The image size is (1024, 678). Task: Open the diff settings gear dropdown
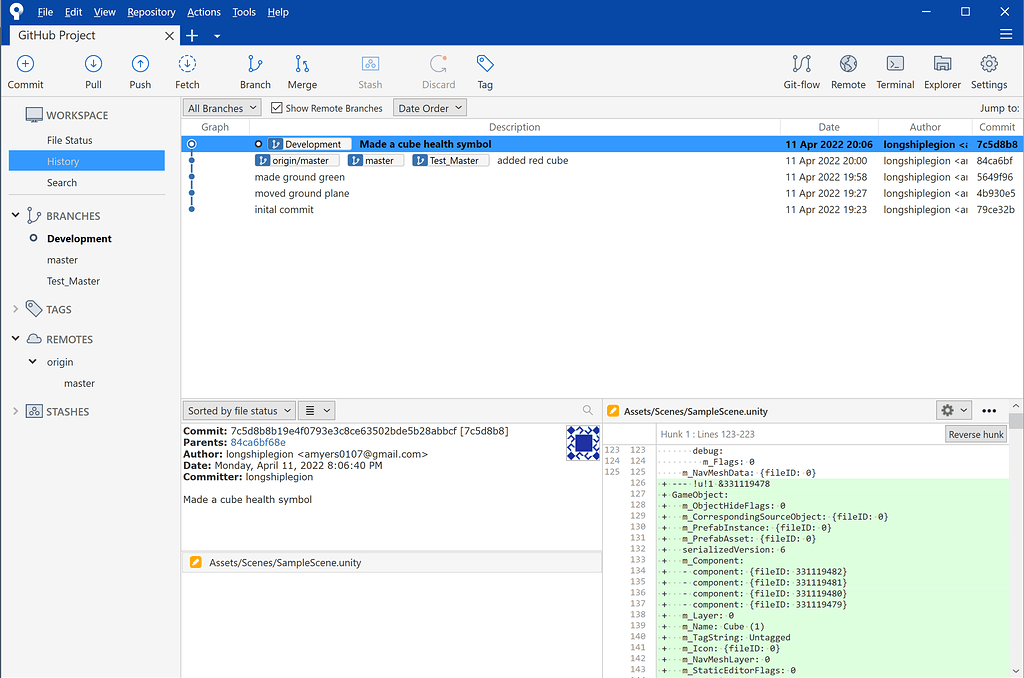(954, 410)
